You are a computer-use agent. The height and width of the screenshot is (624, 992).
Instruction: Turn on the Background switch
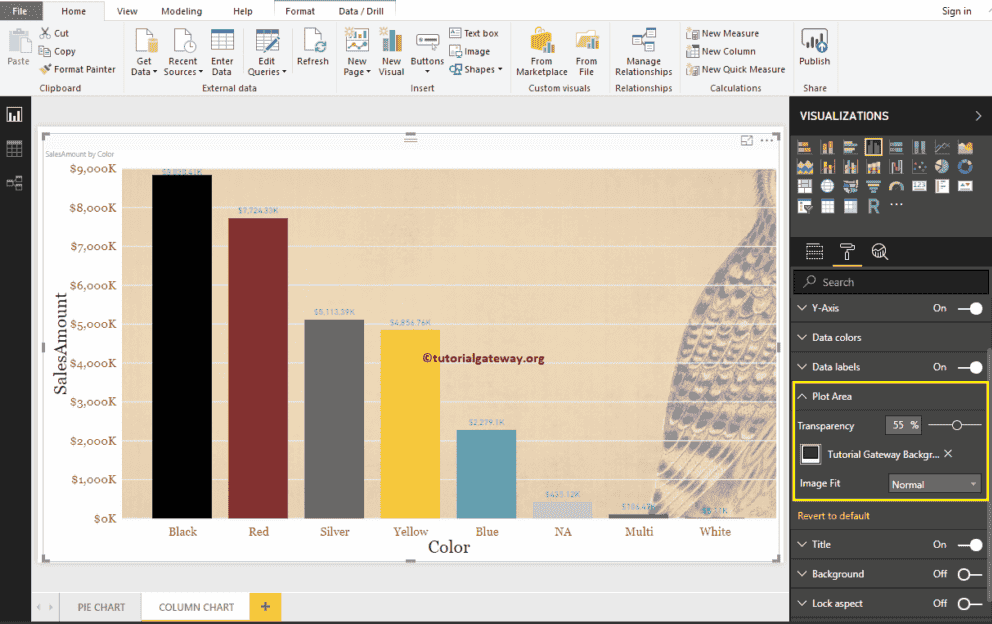click(969, 574)
